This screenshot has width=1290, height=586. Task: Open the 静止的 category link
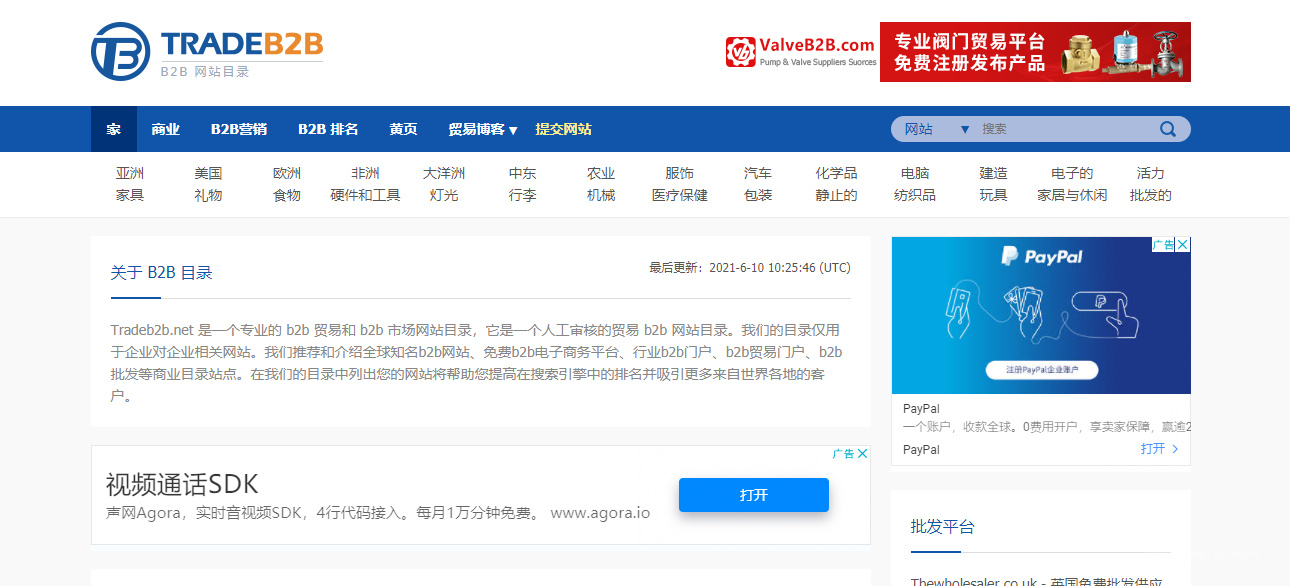coord(836,195)
